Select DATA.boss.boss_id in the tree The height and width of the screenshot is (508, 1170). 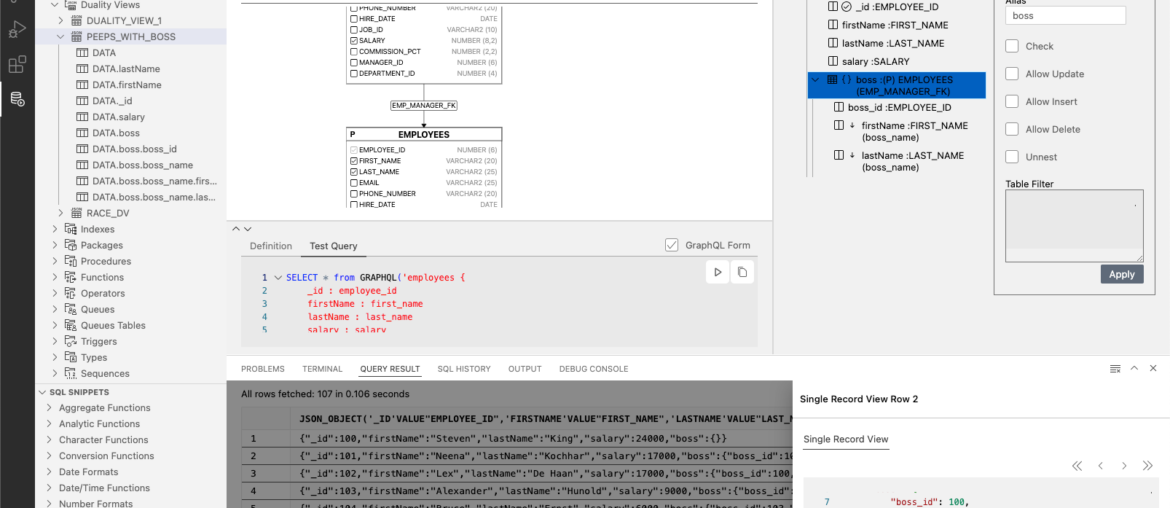(134, 149)
